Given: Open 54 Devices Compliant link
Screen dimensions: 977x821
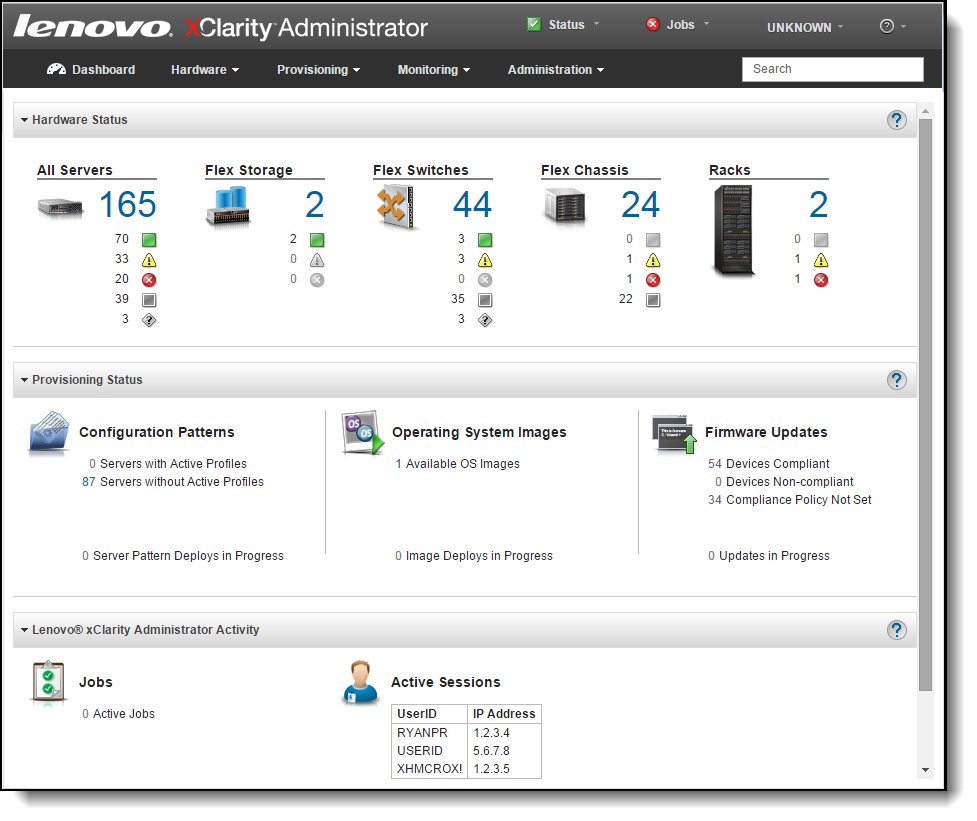Looking at the screenshot, I should click(768, 463).
